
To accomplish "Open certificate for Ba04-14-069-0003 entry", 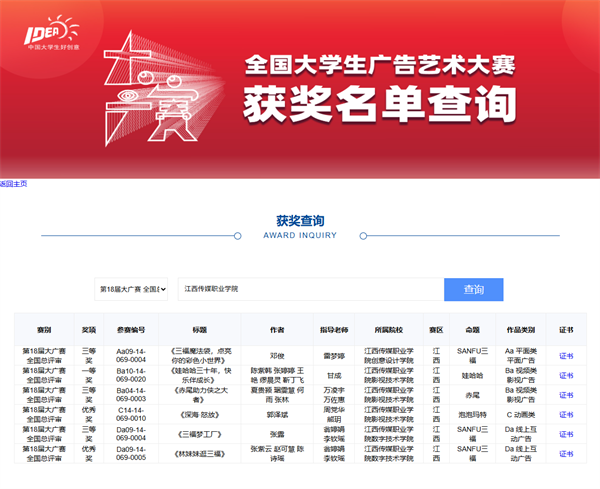I will (566, 395).
